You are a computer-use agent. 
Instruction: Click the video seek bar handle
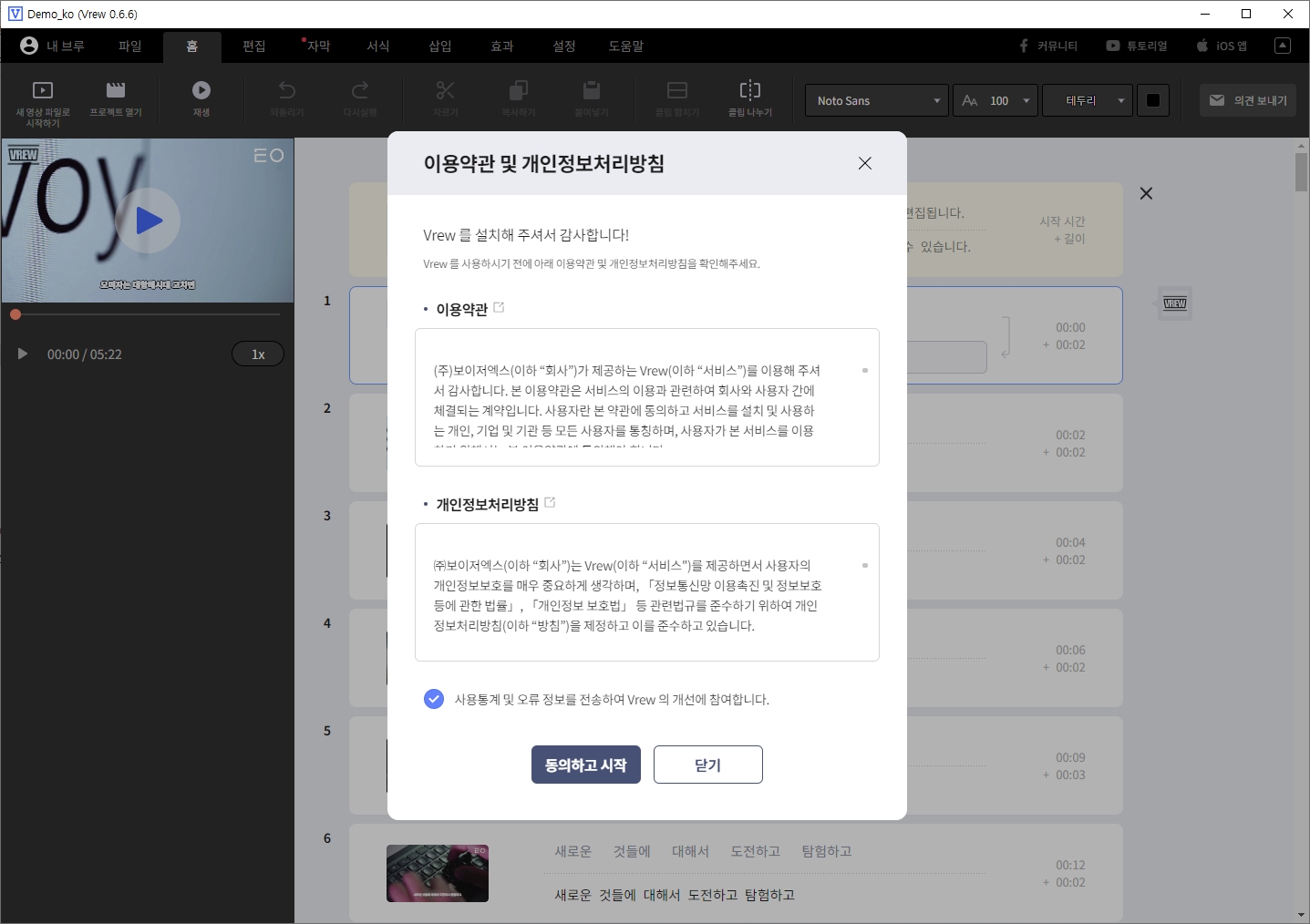(x=15, y=314)
